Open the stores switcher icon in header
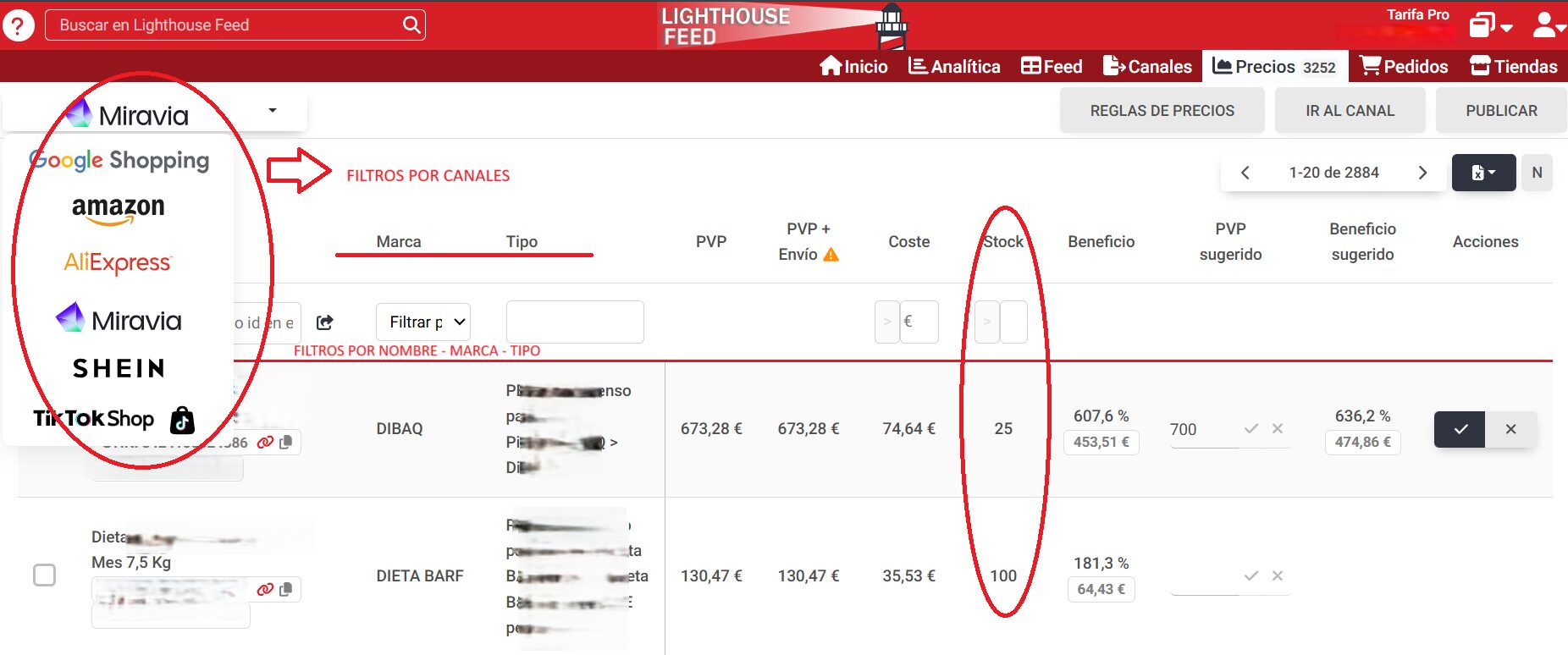Viewport: 1568px width, 655px height. [x=1482, y=25]
